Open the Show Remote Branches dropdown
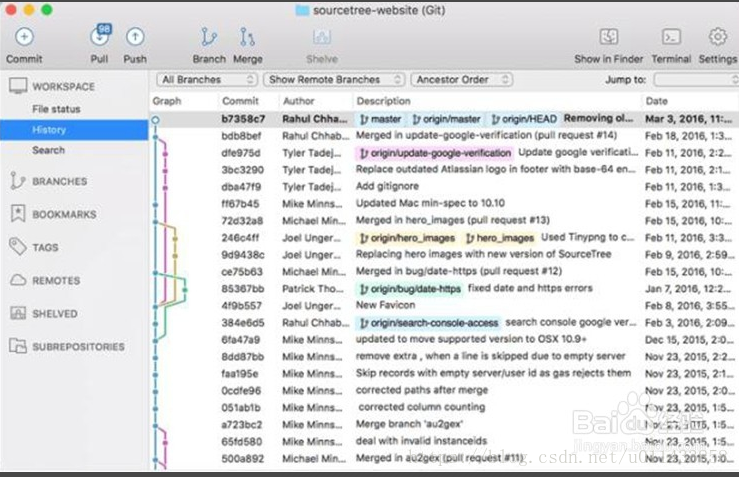 [x=334, y=80]
